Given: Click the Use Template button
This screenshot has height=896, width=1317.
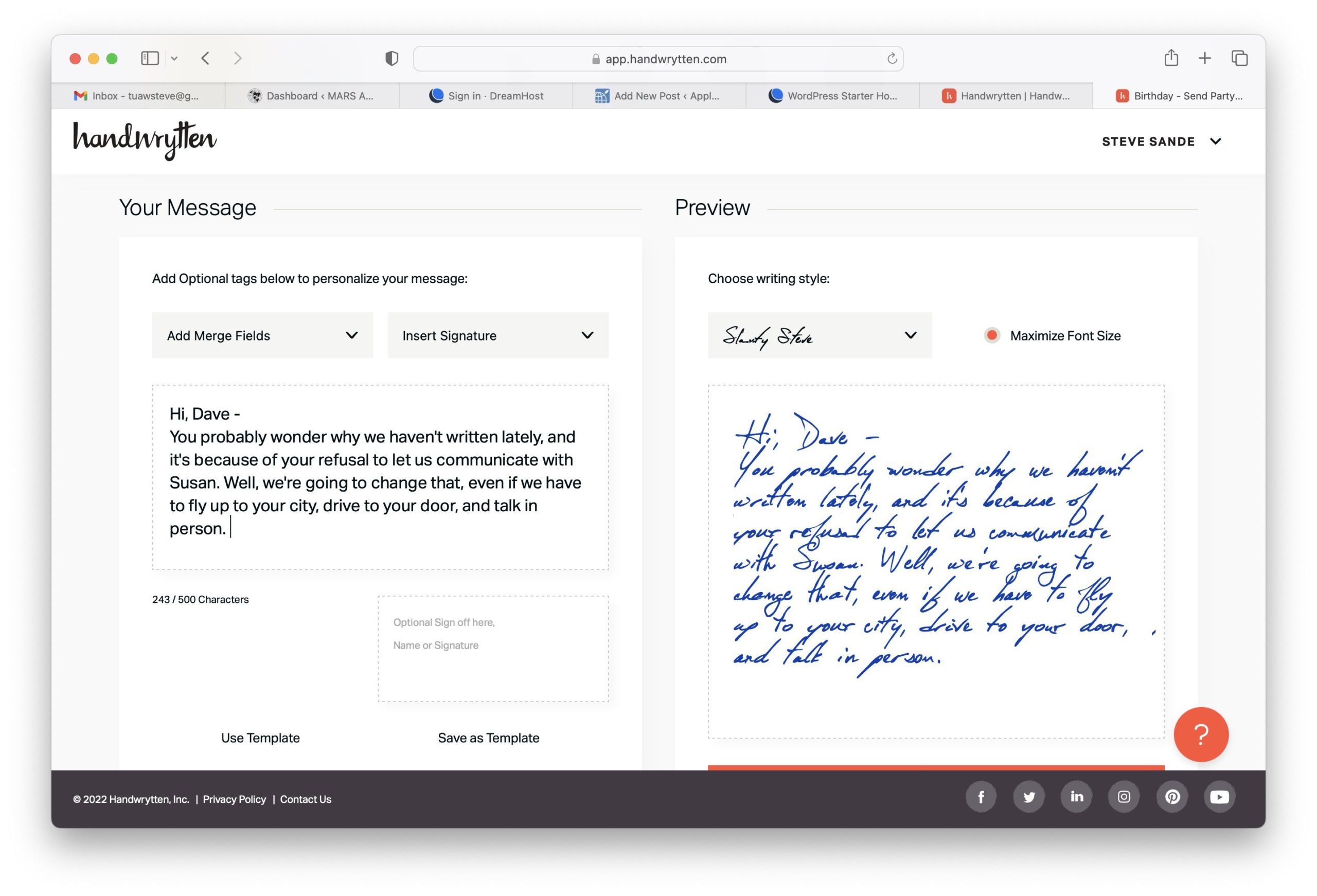Looking at the screenshot, I should (x=260, y=737).
